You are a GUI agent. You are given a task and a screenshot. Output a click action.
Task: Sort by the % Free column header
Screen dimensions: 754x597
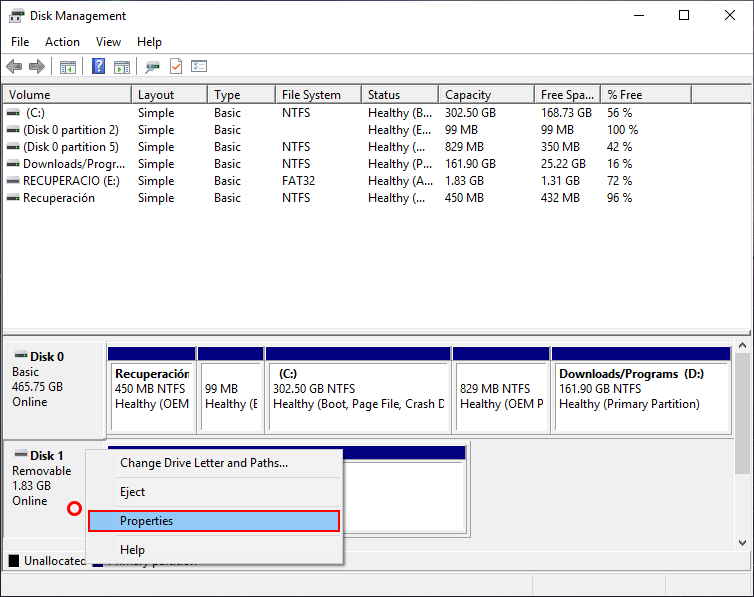[x=646, y=95]
